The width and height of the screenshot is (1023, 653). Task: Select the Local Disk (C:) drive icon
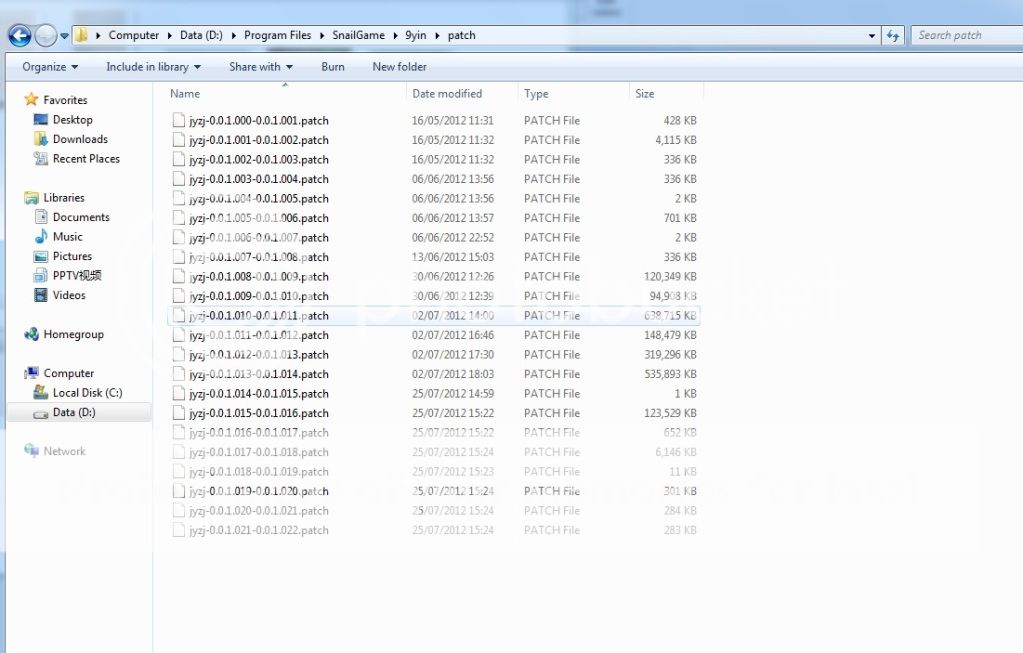click(41, 393)
